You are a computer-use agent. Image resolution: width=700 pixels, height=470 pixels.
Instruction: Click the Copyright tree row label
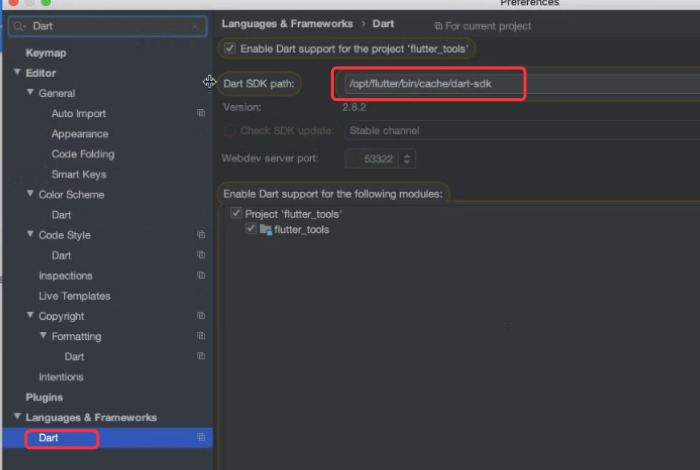(x=61, y=316)
